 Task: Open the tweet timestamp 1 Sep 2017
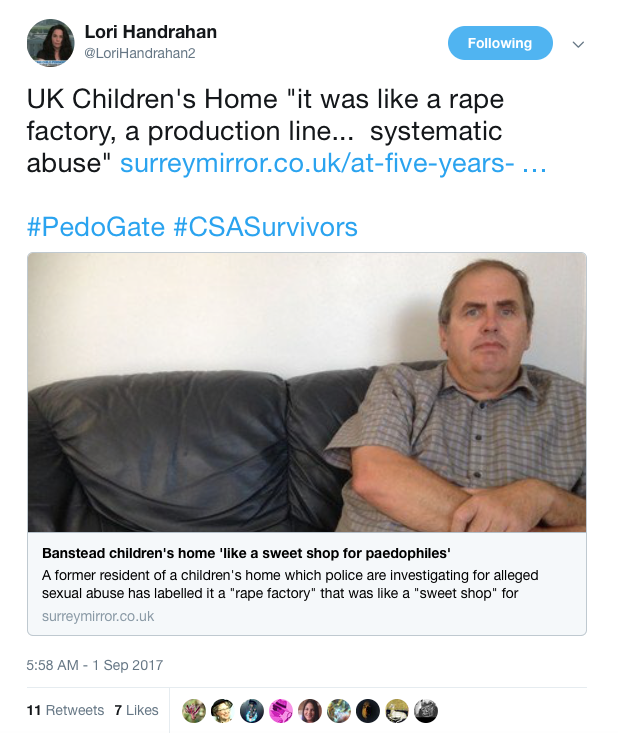pyautogui.click(x=95, y=665)
